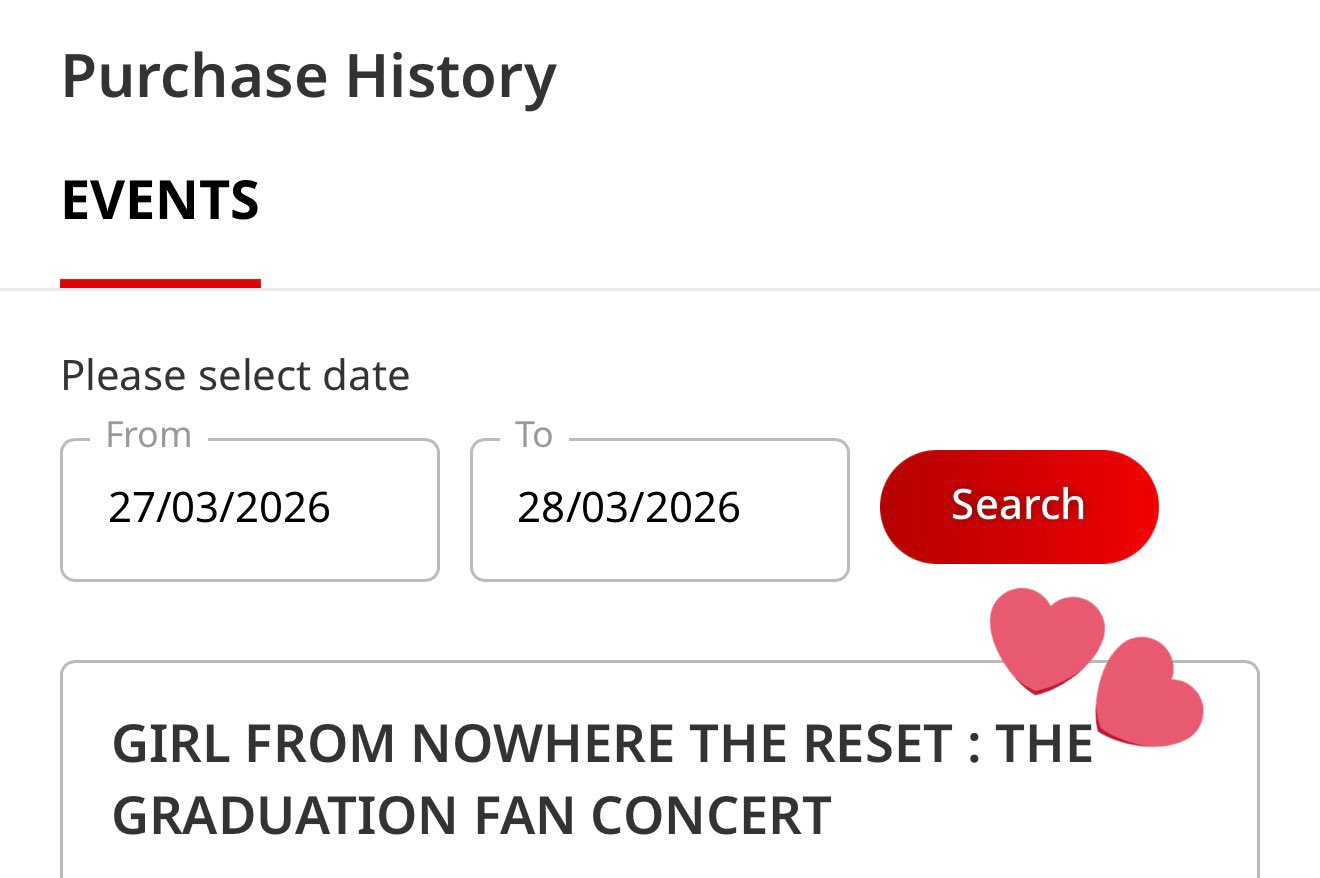Click the 27/03/2026 date text
1320x878 pixels.
tap(219, 508)
